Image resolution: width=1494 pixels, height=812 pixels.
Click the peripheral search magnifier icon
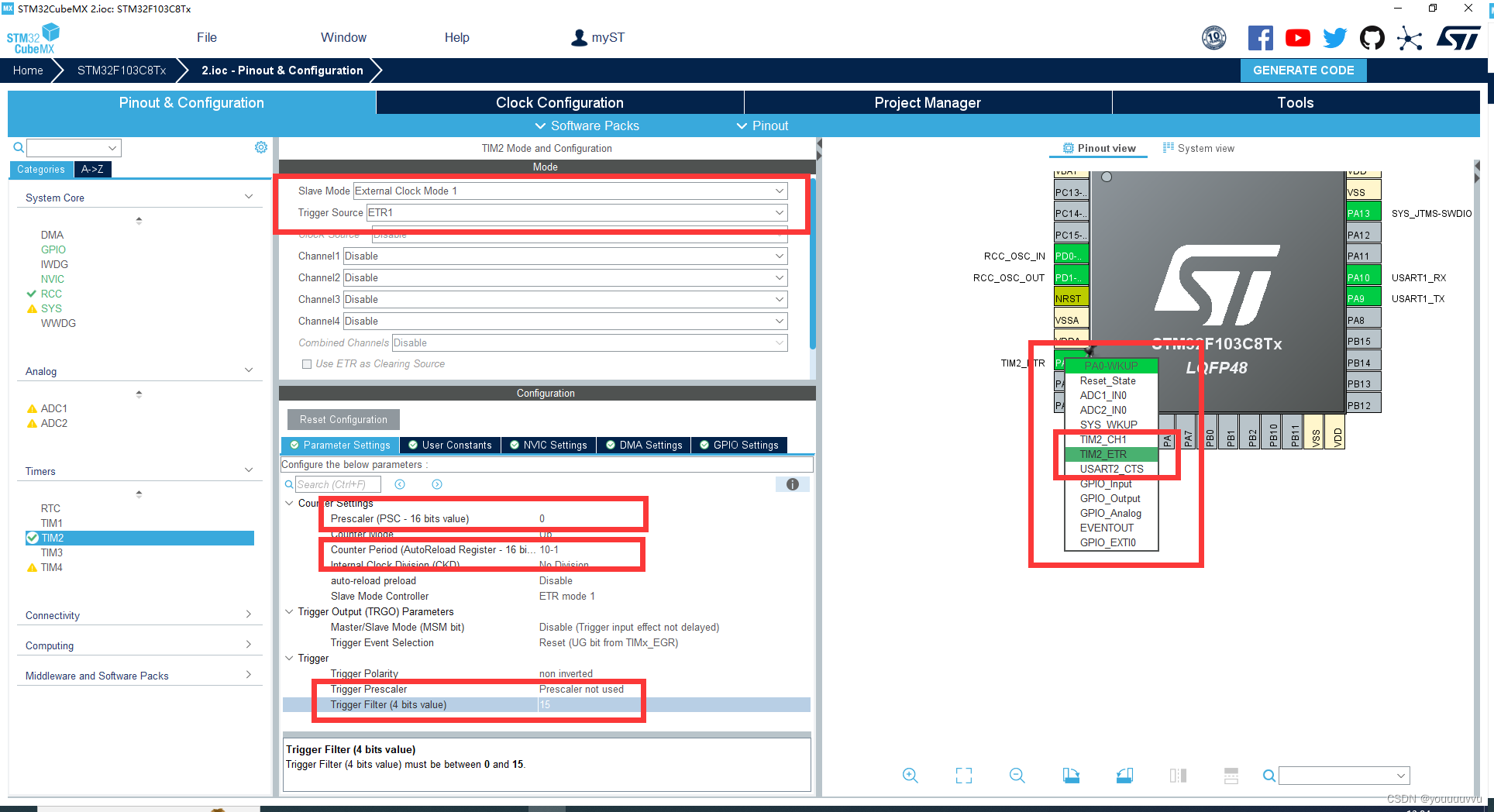click(19, 147)
